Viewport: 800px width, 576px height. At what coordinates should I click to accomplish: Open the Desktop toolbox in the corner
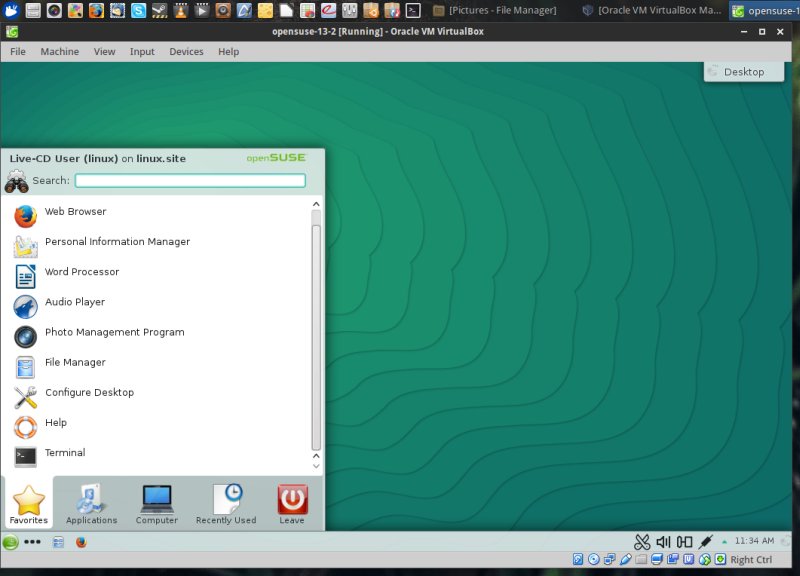[744, 71]
